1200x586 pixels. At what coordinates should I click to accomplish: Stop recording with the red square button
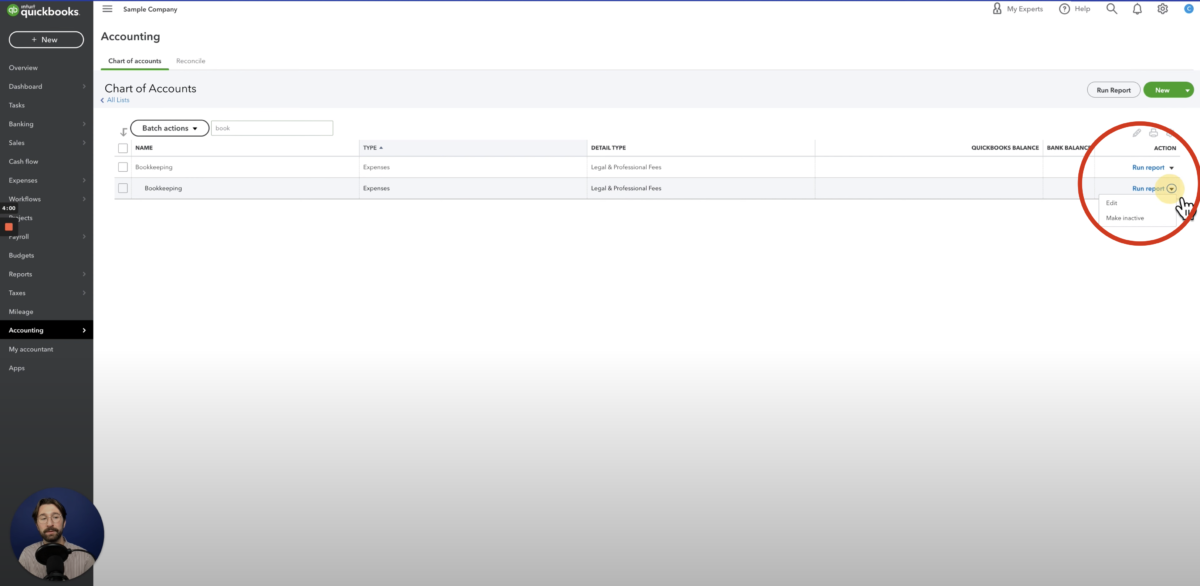point(9,227)
